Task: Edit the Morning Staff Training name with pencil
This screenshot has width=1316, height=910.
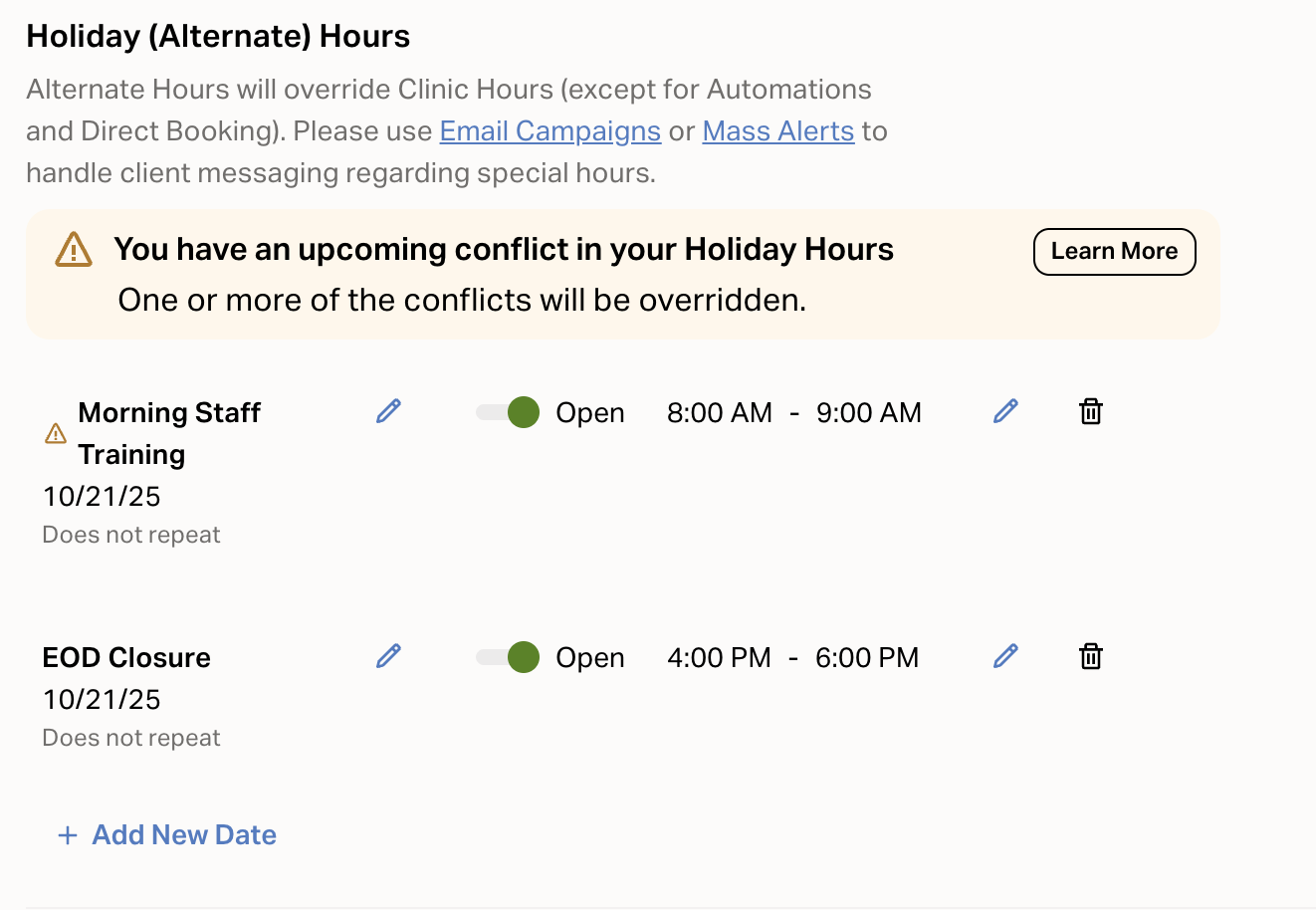Action: point(388,411)
